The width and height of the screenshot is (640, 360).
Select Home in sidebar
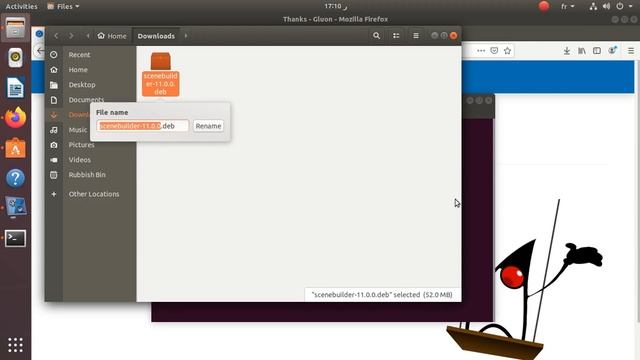[x=78, y=70]
